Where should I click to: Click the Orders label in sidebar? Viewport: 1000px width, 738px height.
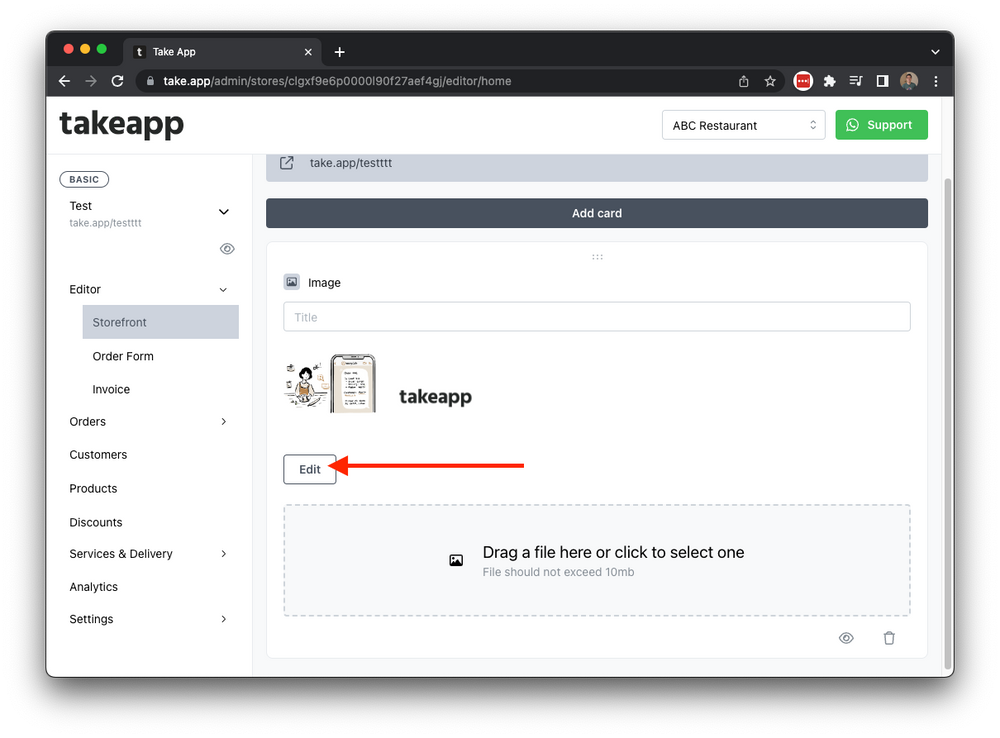[87, 422]
